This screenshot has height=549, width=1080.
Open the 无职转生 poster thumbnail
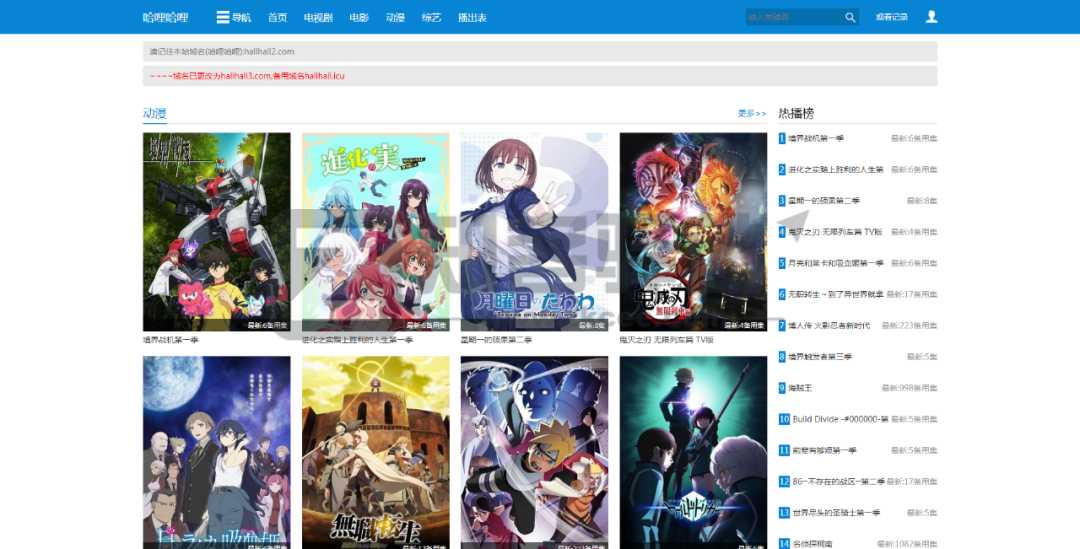click(375, 452)
